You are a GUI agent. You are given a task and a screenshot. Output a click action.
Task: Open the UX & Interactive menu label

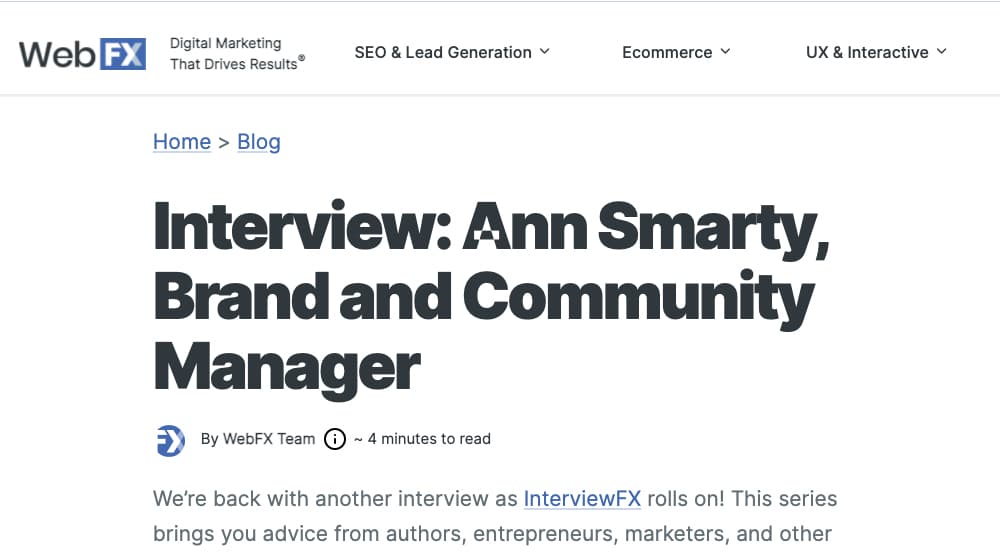click(867, 52)
